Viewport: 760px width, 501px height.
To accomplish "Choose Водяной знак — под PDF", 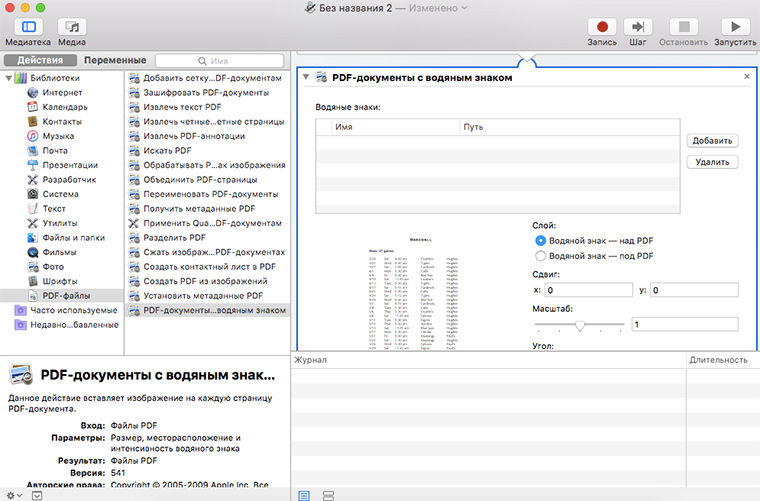I will 540,256.
